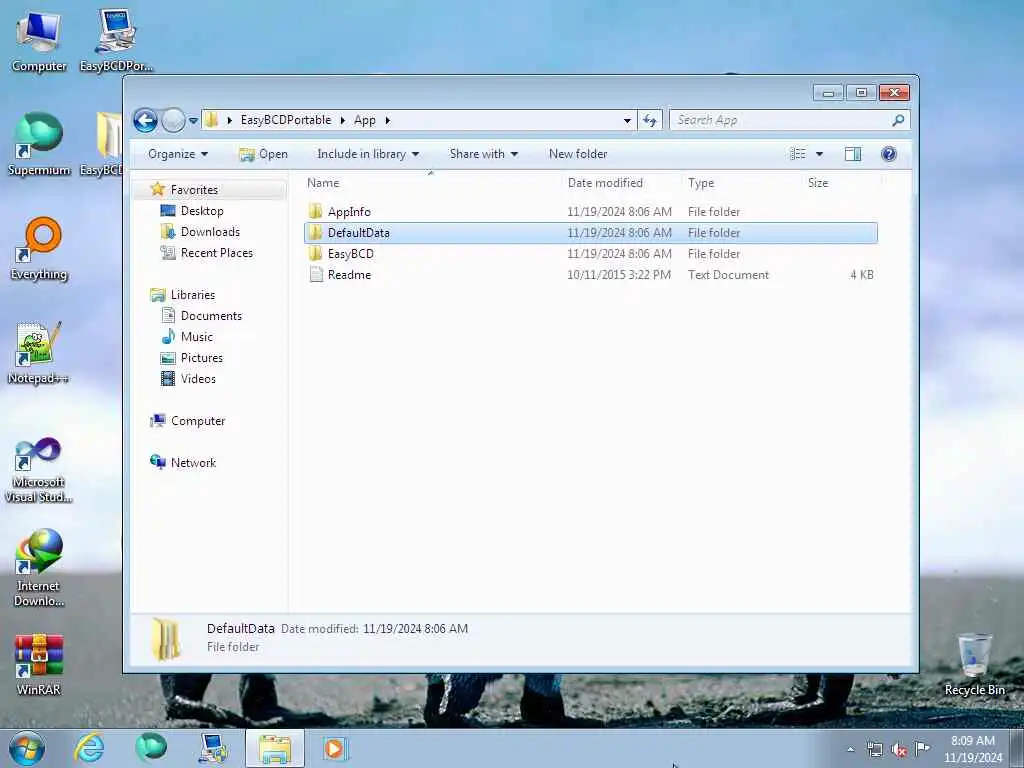Select the EasyBCD folder

point(351,254)
